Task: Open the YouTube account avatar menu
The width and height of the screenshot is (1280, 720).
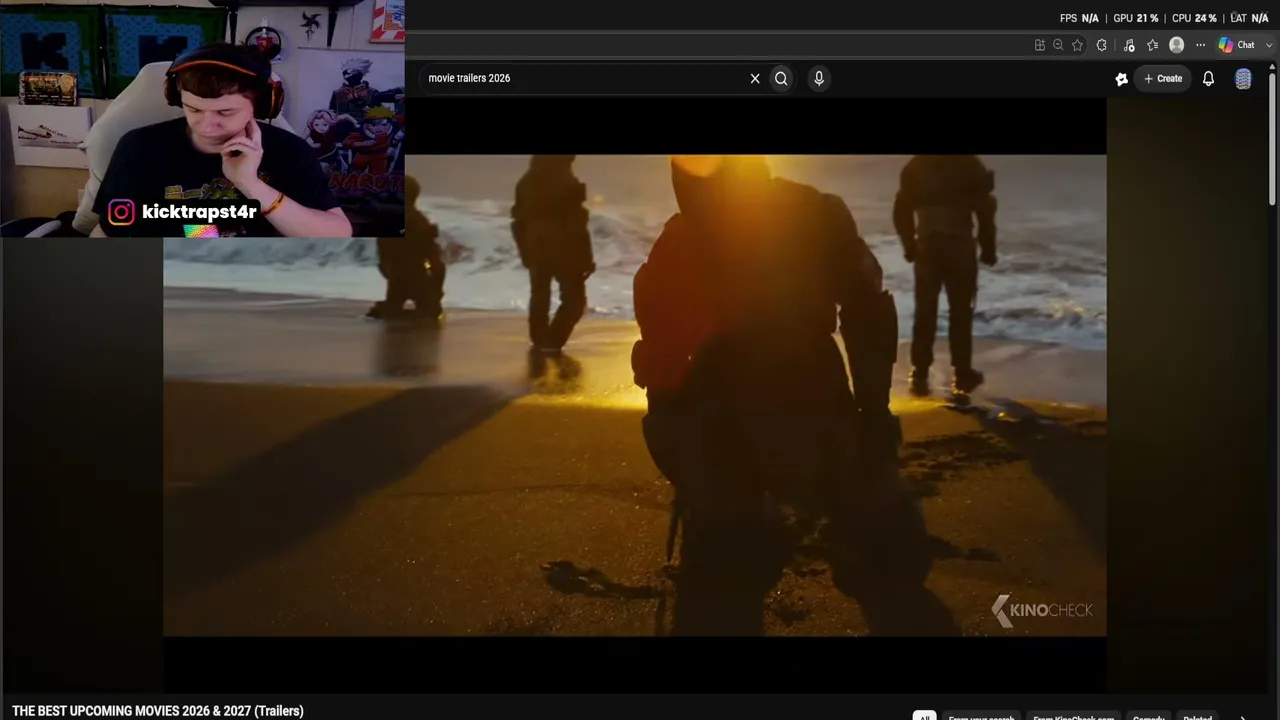Action: pos(1243,79)
